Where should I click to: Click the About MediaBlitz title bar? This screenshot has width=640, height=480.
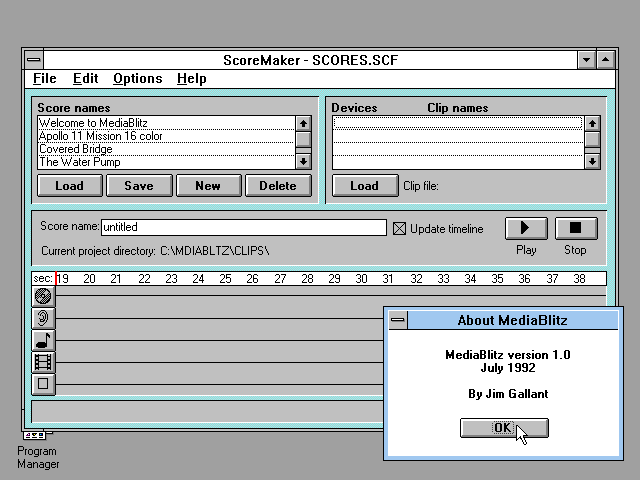pyautogui.click(x=512, y=320)
